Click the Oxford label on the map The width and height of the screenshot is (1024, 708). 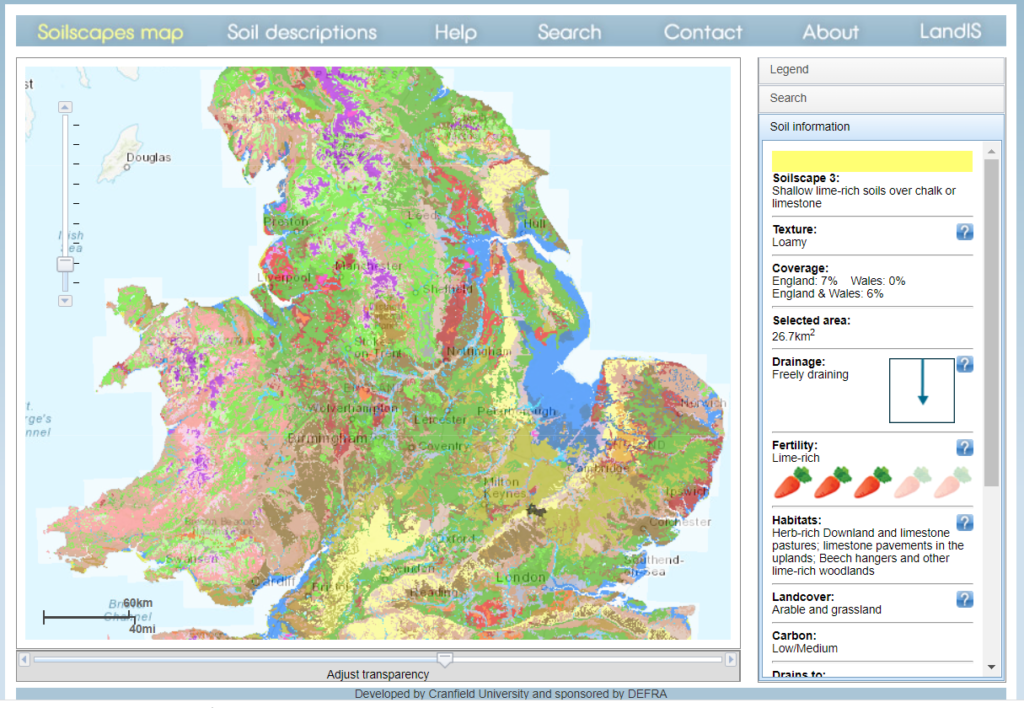click(x=456, y=538)
